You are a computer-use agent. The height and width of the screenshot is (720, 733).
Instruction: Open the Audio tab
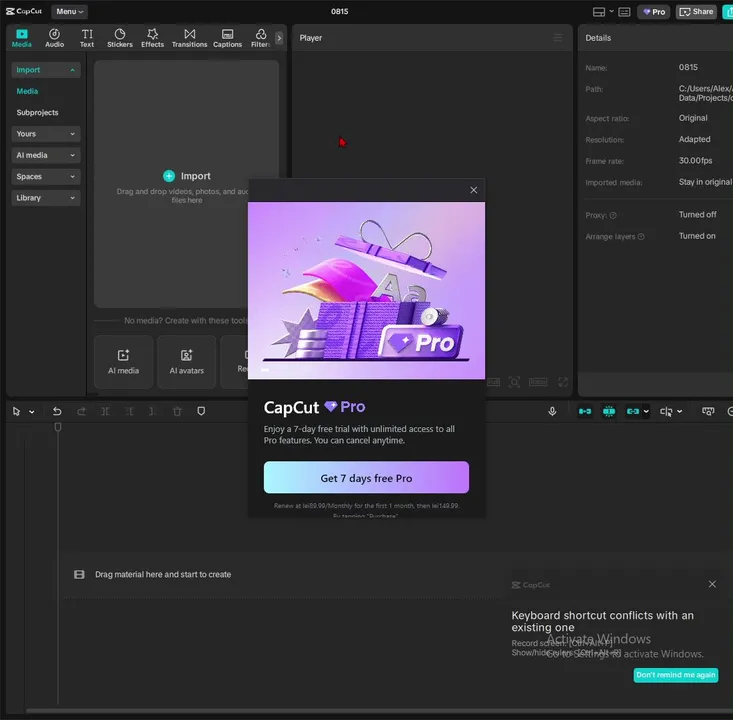(54, 38)
